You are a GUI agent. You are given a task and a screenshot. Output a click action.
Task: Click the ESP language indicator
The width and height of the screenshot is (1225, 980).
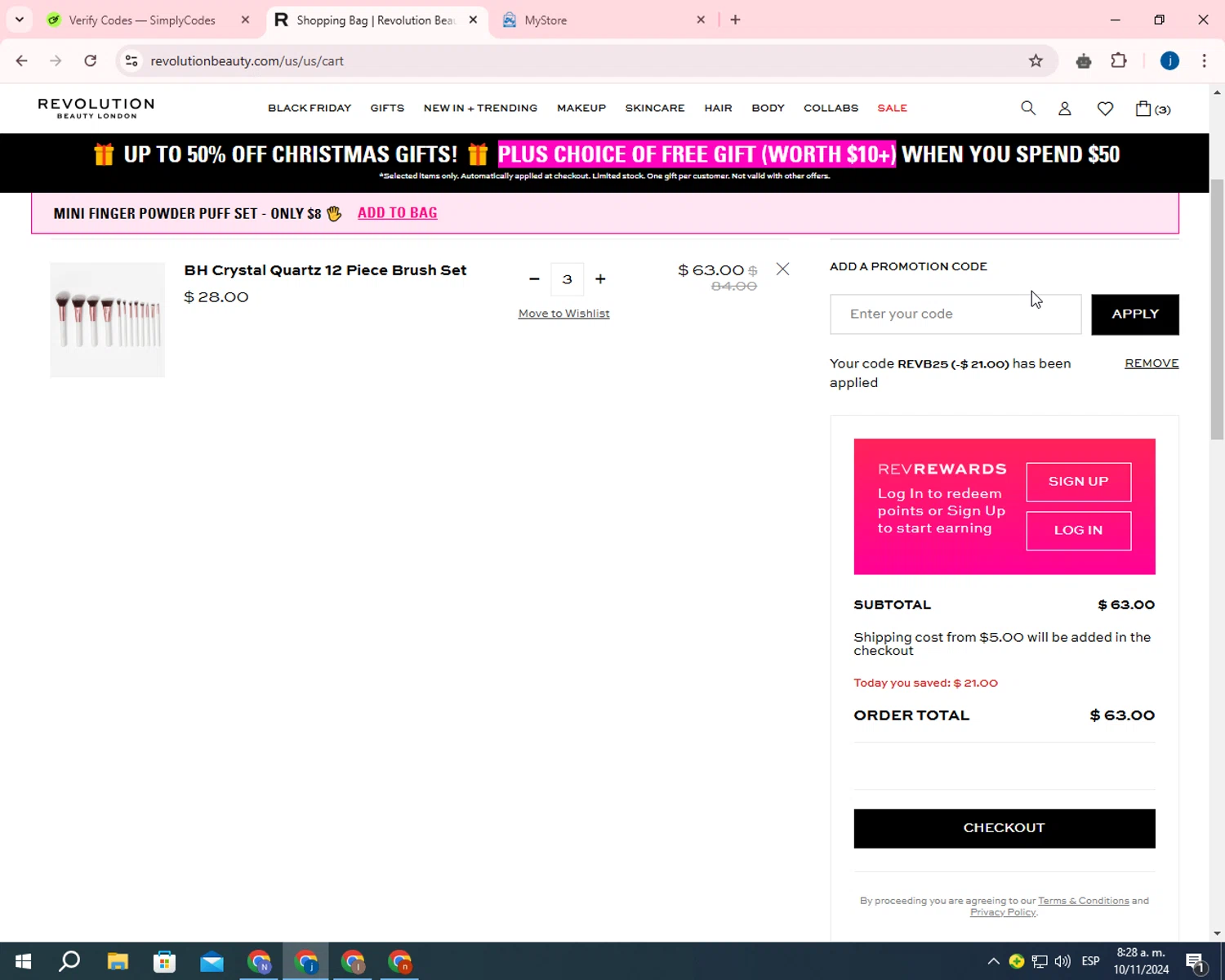tap(1090, 961)
